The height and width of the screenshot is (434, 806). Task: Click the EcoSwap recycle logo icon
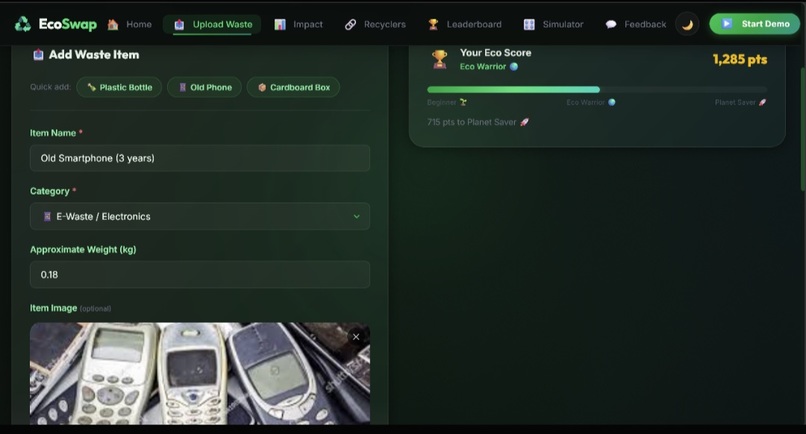point(23,24)
